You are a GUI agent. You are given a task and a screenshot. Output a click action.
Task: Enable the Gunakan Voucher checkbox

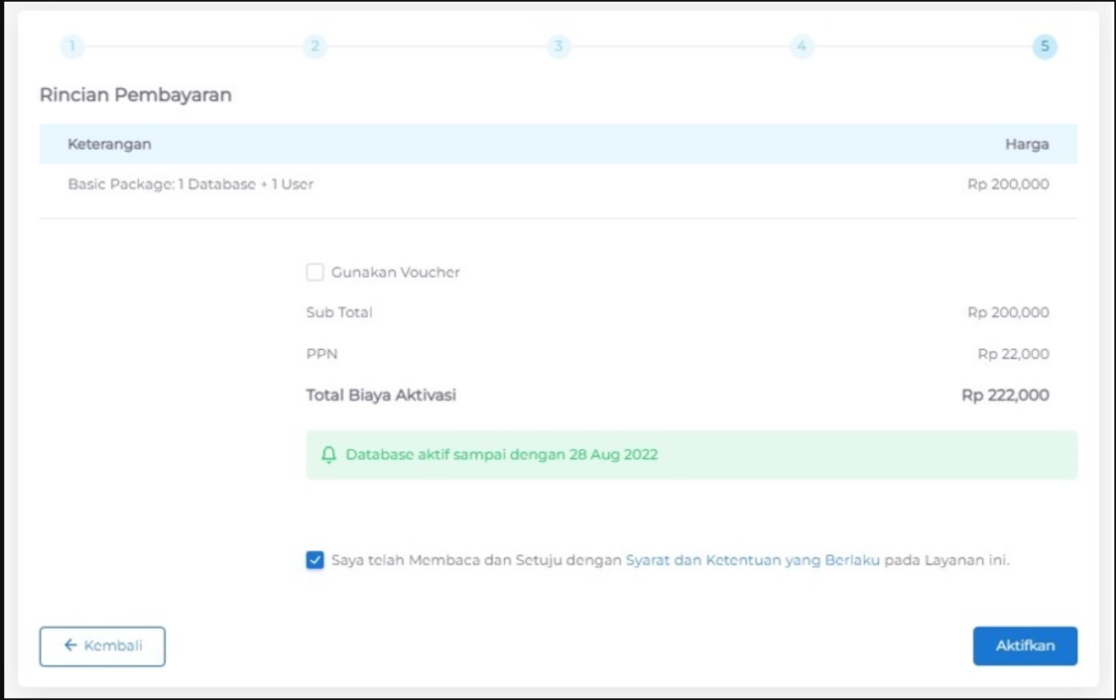[x=315, y=272]
